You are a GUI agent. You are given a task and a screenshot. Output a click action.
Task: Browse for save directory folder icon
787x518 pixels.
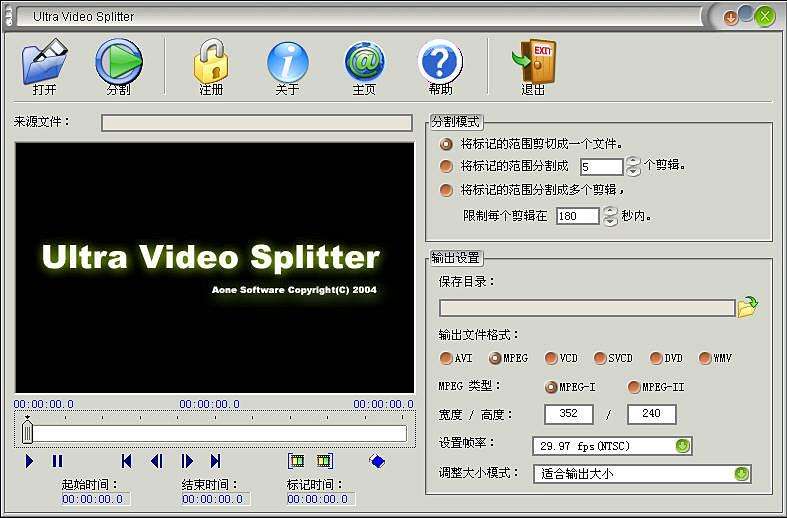(x=748, y=307)
